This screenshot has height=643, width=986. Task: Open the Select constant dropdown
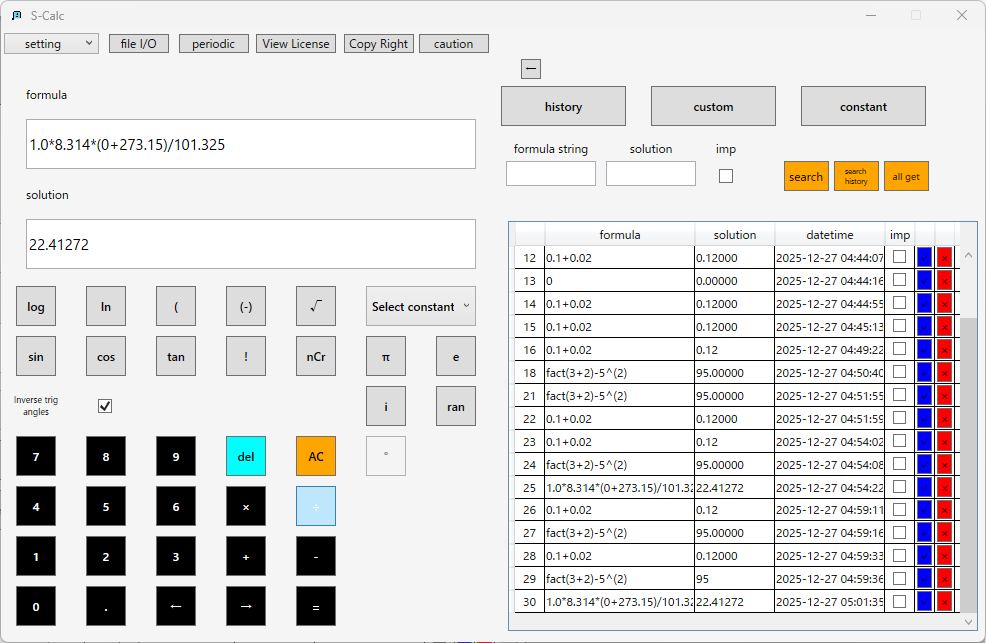click(x=421, y=306)
